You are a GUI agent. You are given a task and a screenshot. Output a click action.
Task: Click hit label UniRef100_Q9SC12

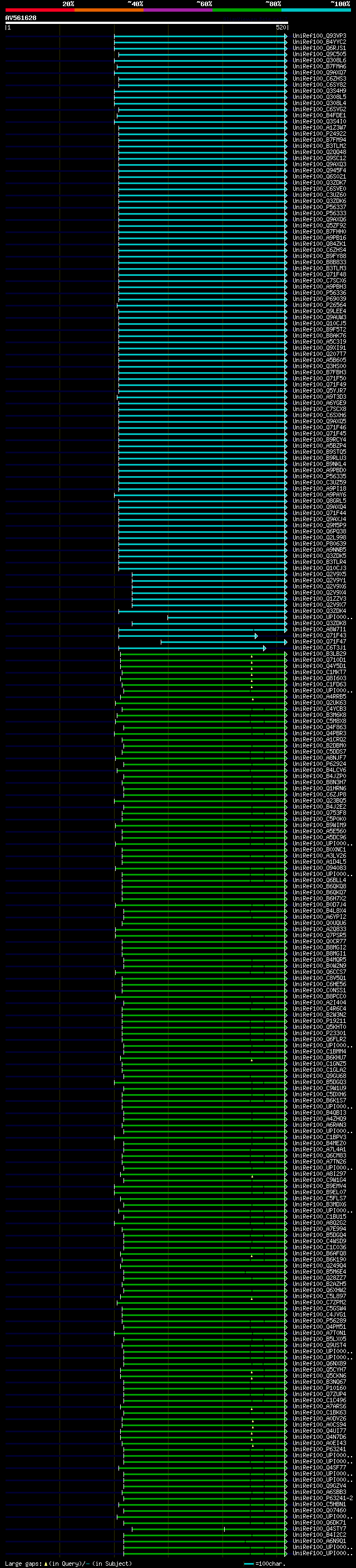click(x=319, y=159)
